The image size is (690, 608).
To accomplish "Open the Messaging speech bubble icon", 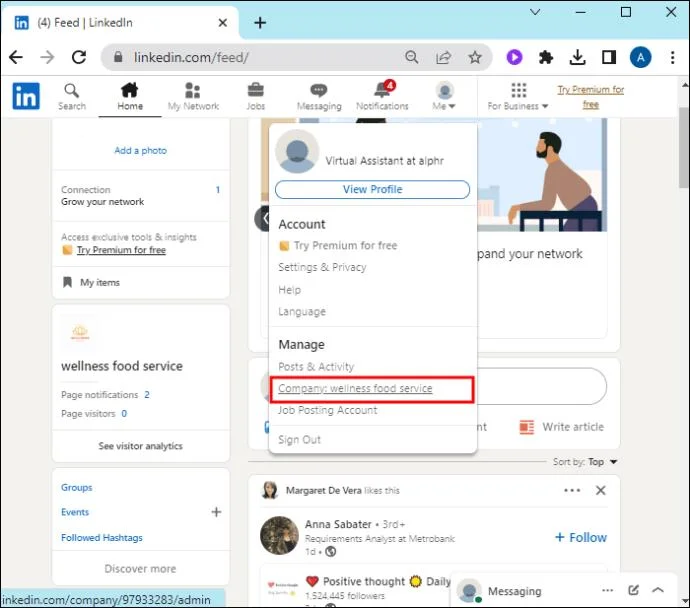I will coord(319,90).
